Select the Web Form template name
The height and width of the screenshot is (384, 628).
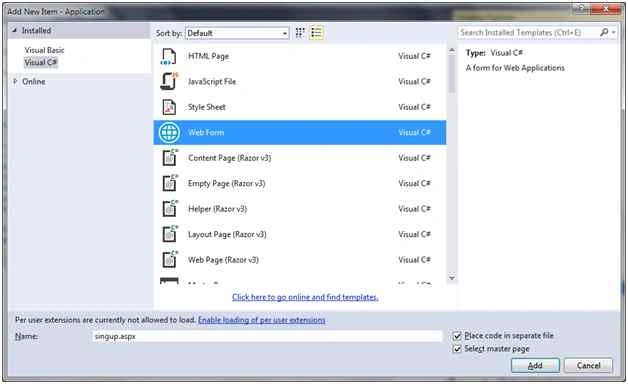pyautogui.click(x=206, y=133)
